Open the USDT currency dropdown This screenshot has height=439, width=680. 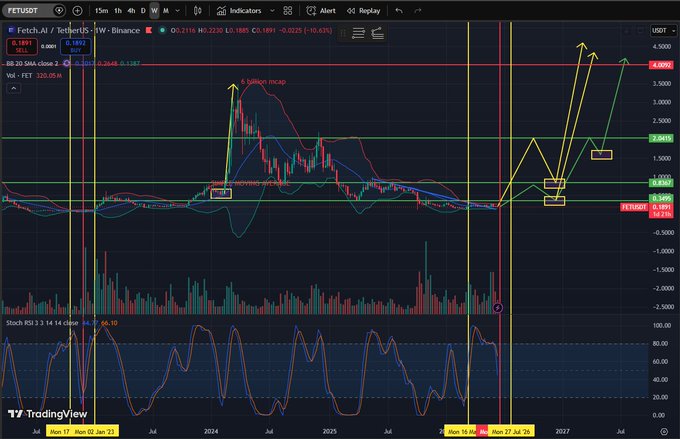coord(664,30)
